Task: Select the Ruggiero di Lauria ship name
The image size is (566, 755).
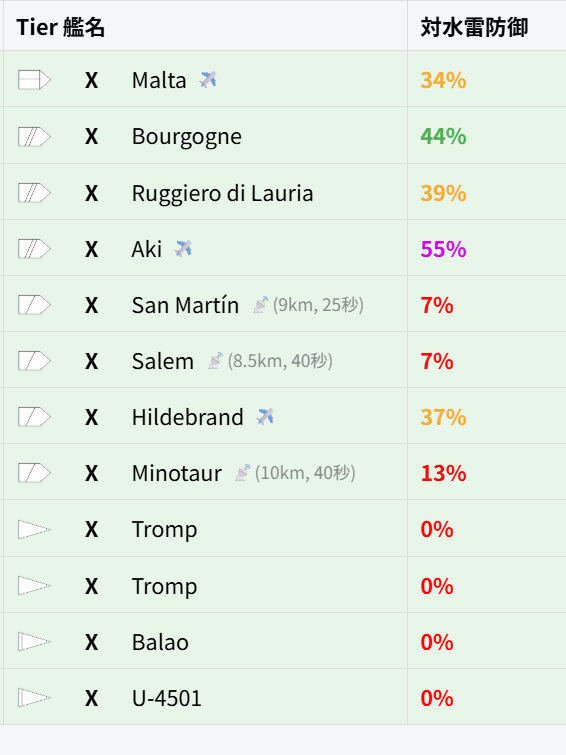Action: tap(223, 194)
